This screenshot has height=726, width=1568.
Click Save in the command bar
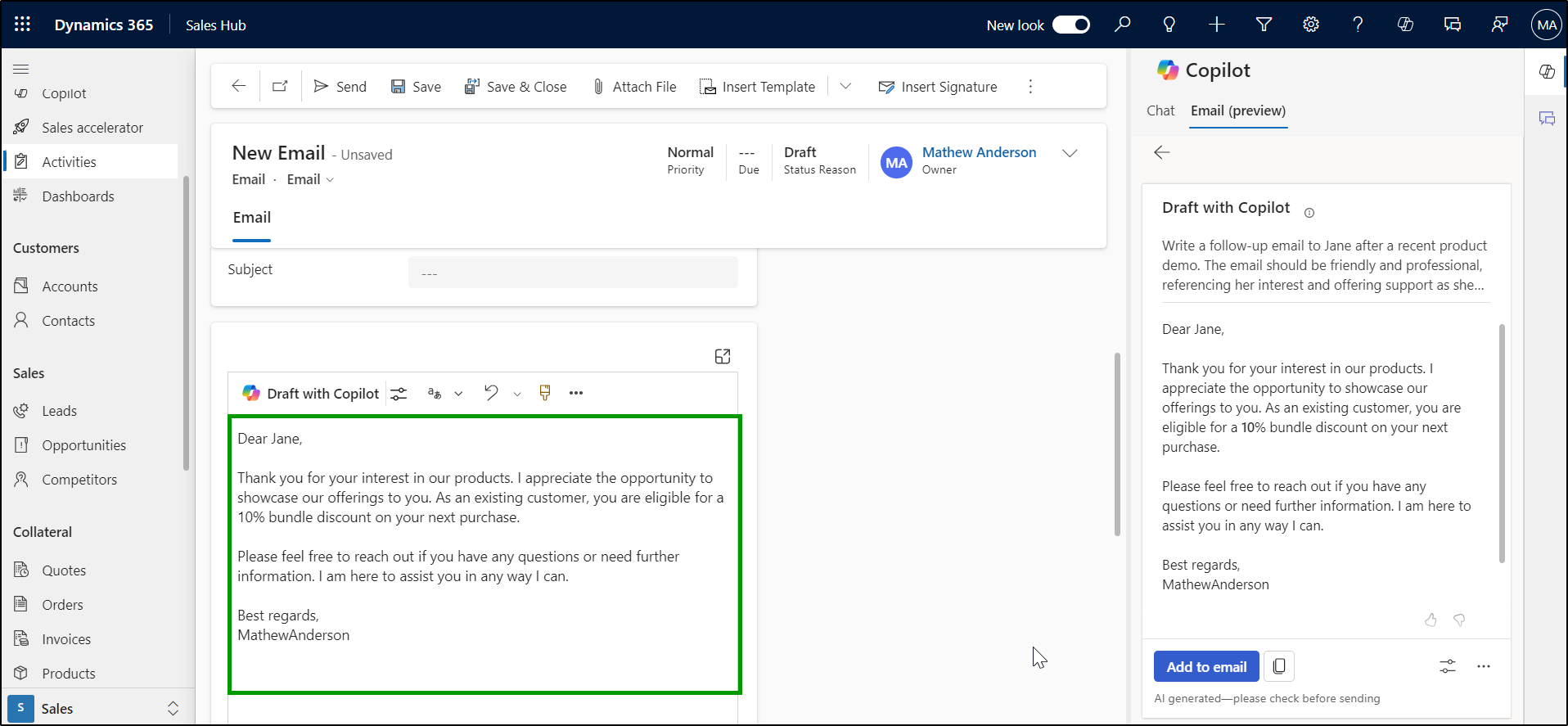coord(416,87)
